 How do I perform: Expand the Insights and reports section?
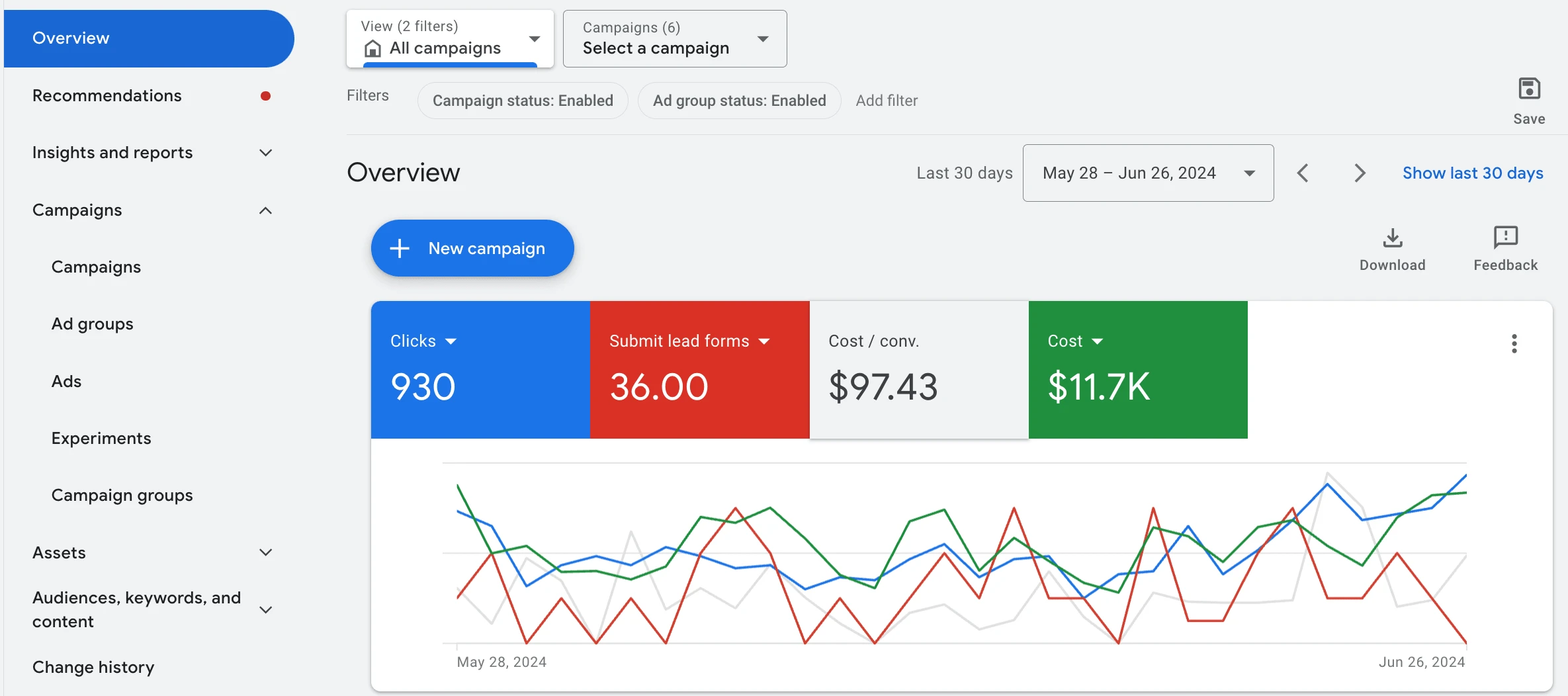tap(265, 153)
